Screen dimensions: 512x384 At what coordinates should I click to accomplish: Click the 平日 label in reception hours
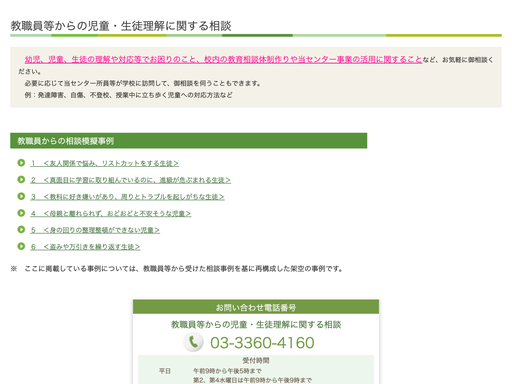(165, 371)
